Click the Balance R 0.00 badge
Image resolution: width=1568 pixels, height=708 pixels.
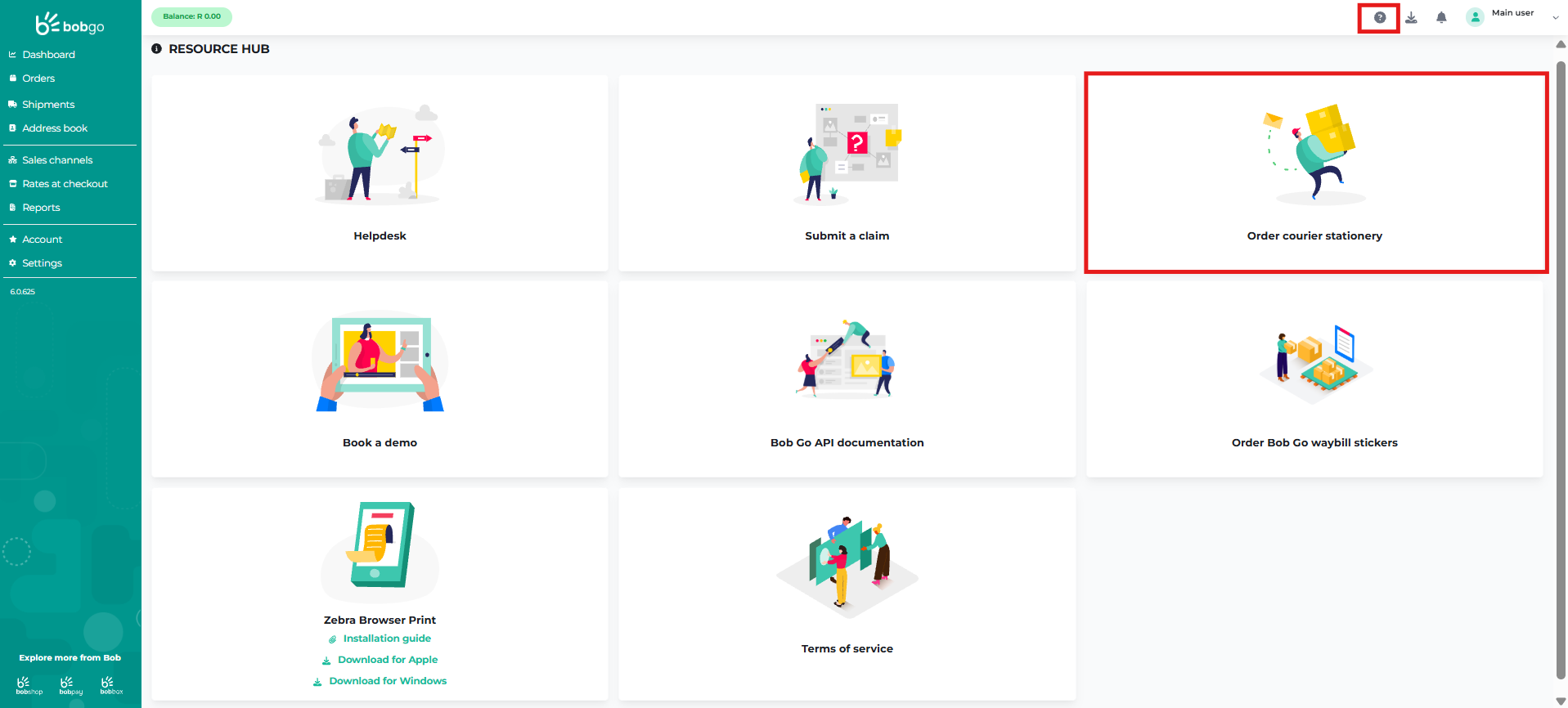[191, 16]
